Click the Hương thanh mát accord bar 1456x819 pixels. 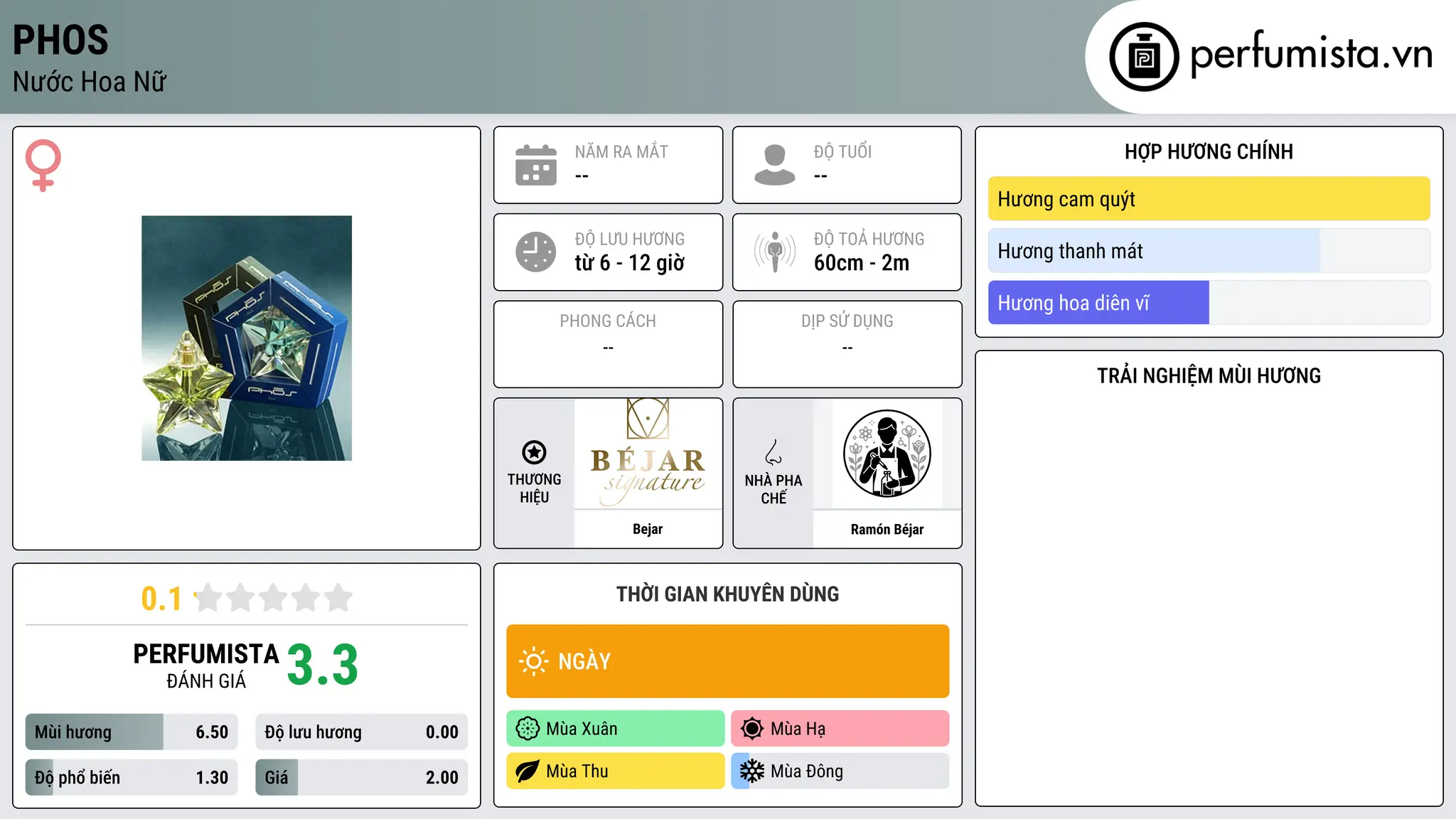click(x=1209, y=251)
